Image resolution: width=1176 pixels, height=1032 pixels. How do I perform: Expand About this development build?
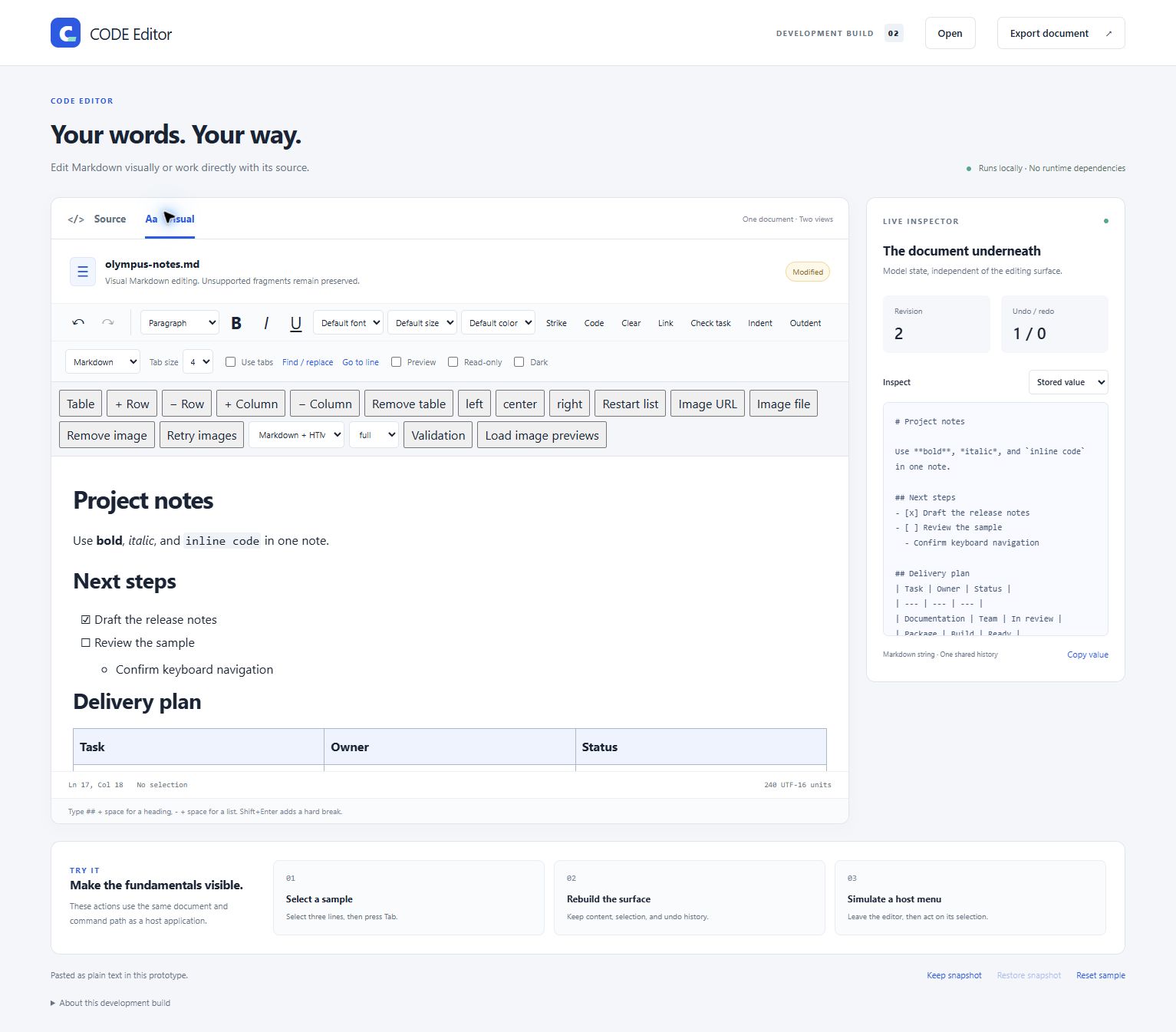pos(110,1003)
